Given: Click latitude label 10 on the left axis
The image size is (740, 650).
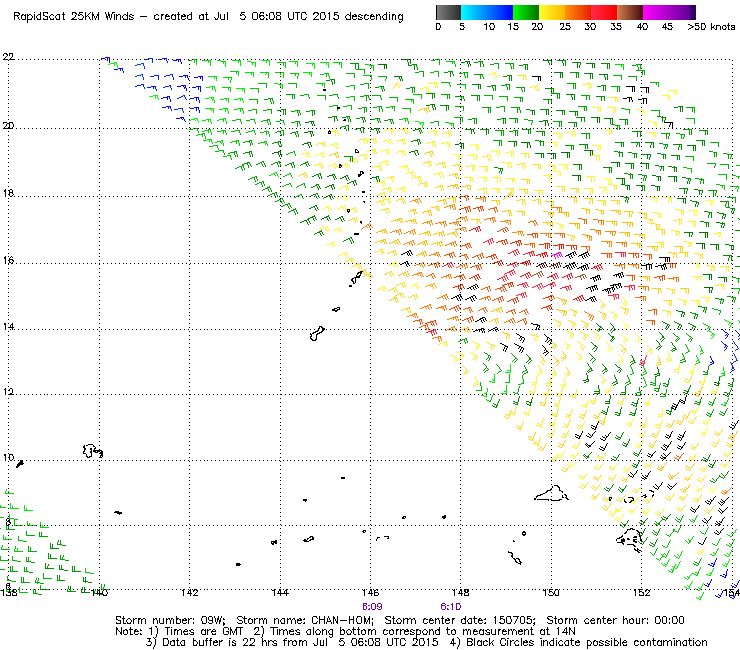Looking at the screenshot, I should point(8,458).
